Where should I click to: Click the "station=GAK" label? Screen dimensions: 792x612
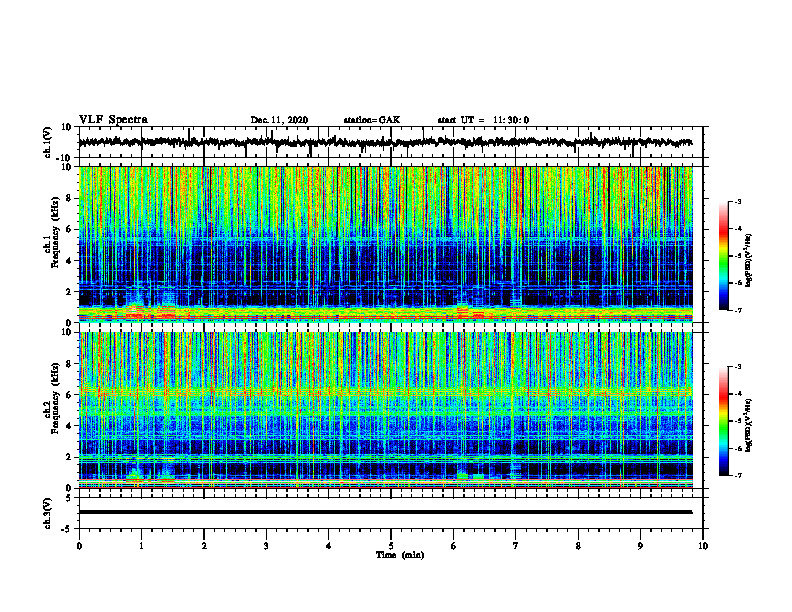[x=372, y=120]
